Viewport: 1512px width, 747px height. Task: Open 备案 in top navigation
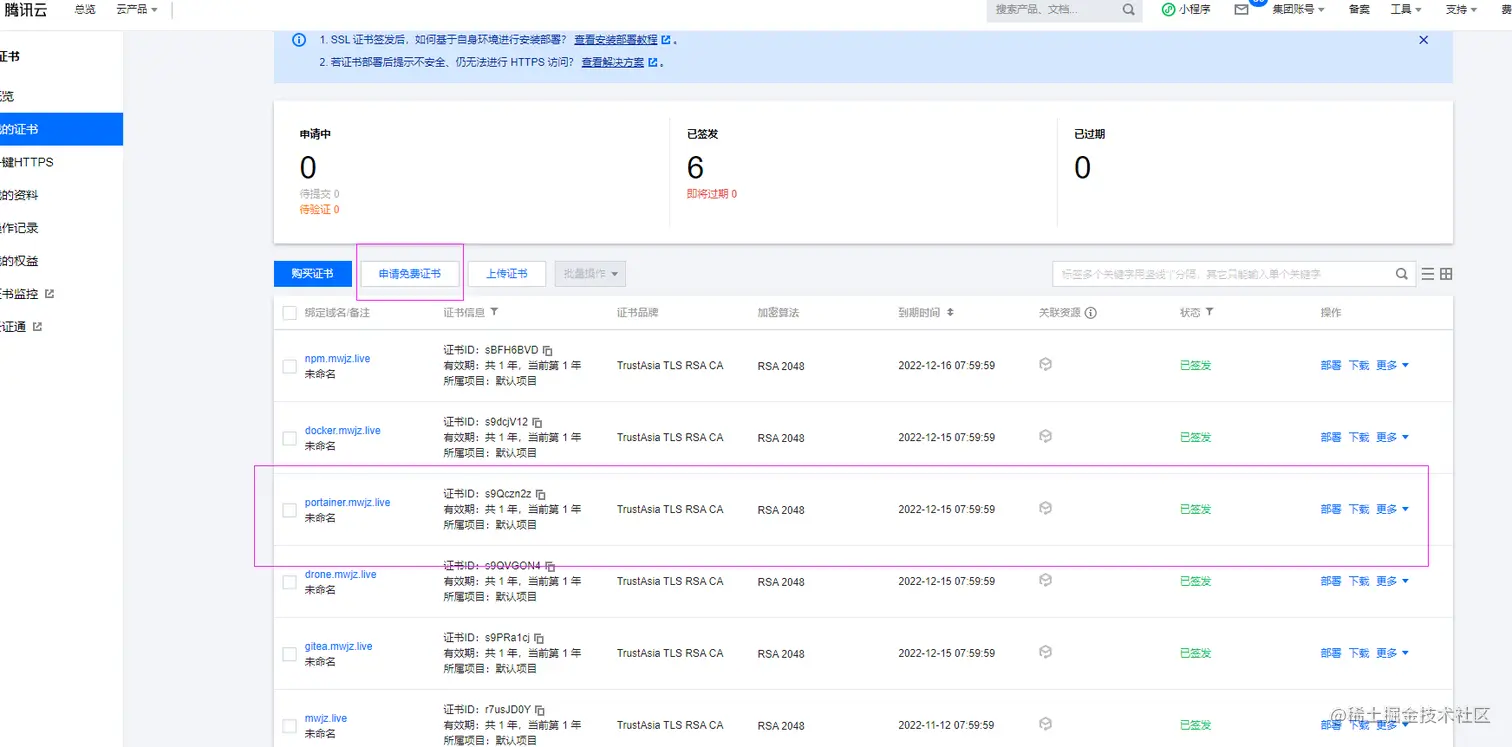pyautogui.click(x=1359, y=9)
